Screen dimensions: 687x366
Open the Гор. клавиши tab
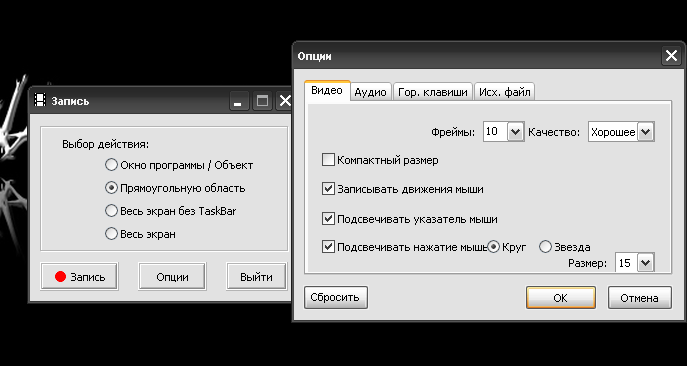433,92
